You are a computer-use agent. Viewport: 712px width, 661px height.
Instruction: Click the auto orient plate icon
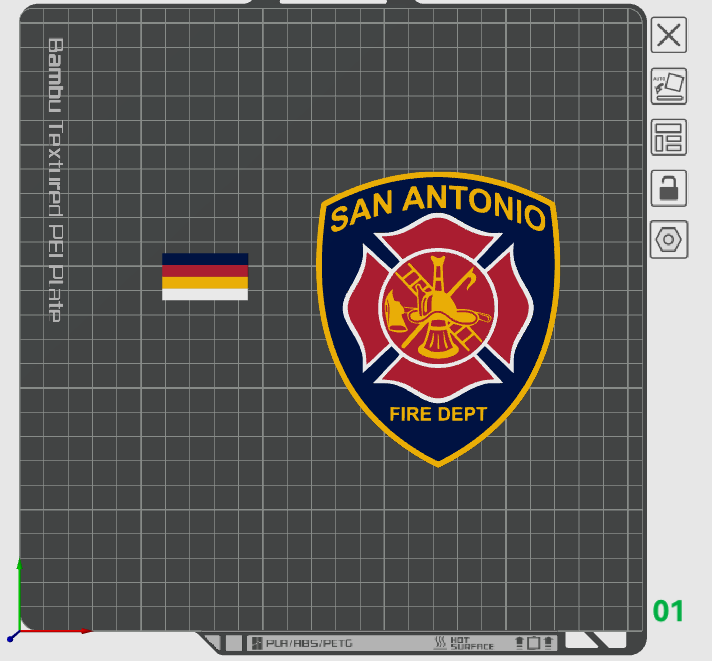(x=668, y=86)
